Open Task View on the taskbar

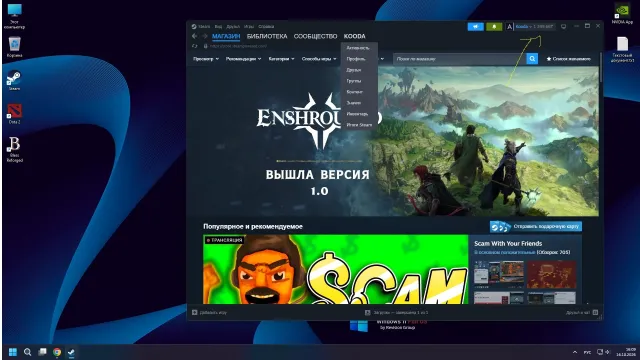tap(42, 352)
